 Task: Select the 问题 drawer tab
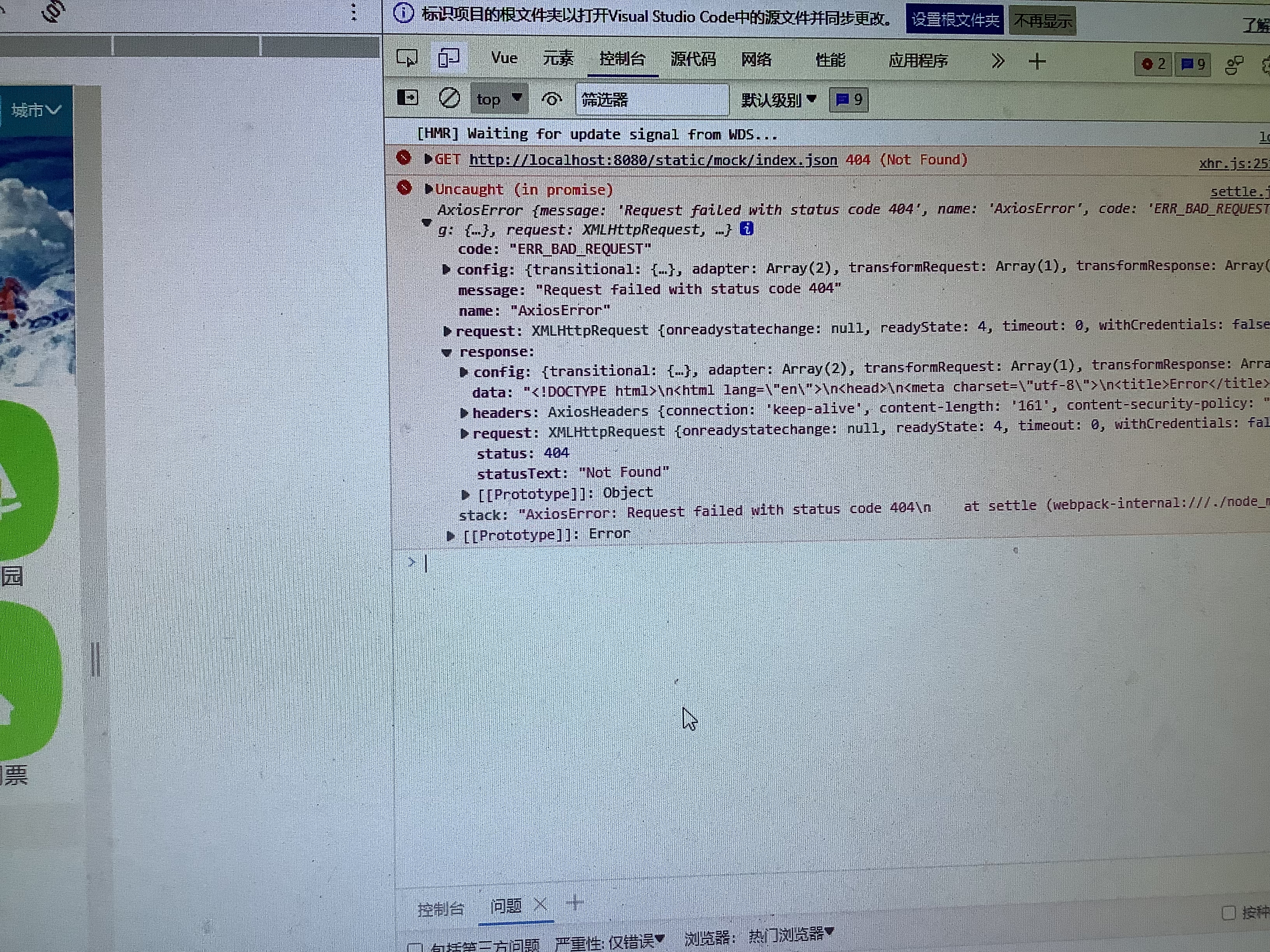coord(506,906)
